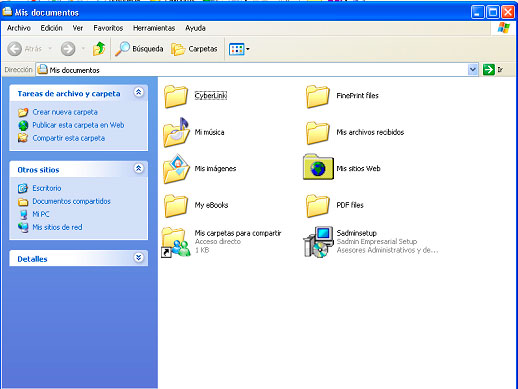
Task: Go to Documentos compartidos link
Action: 71,201
